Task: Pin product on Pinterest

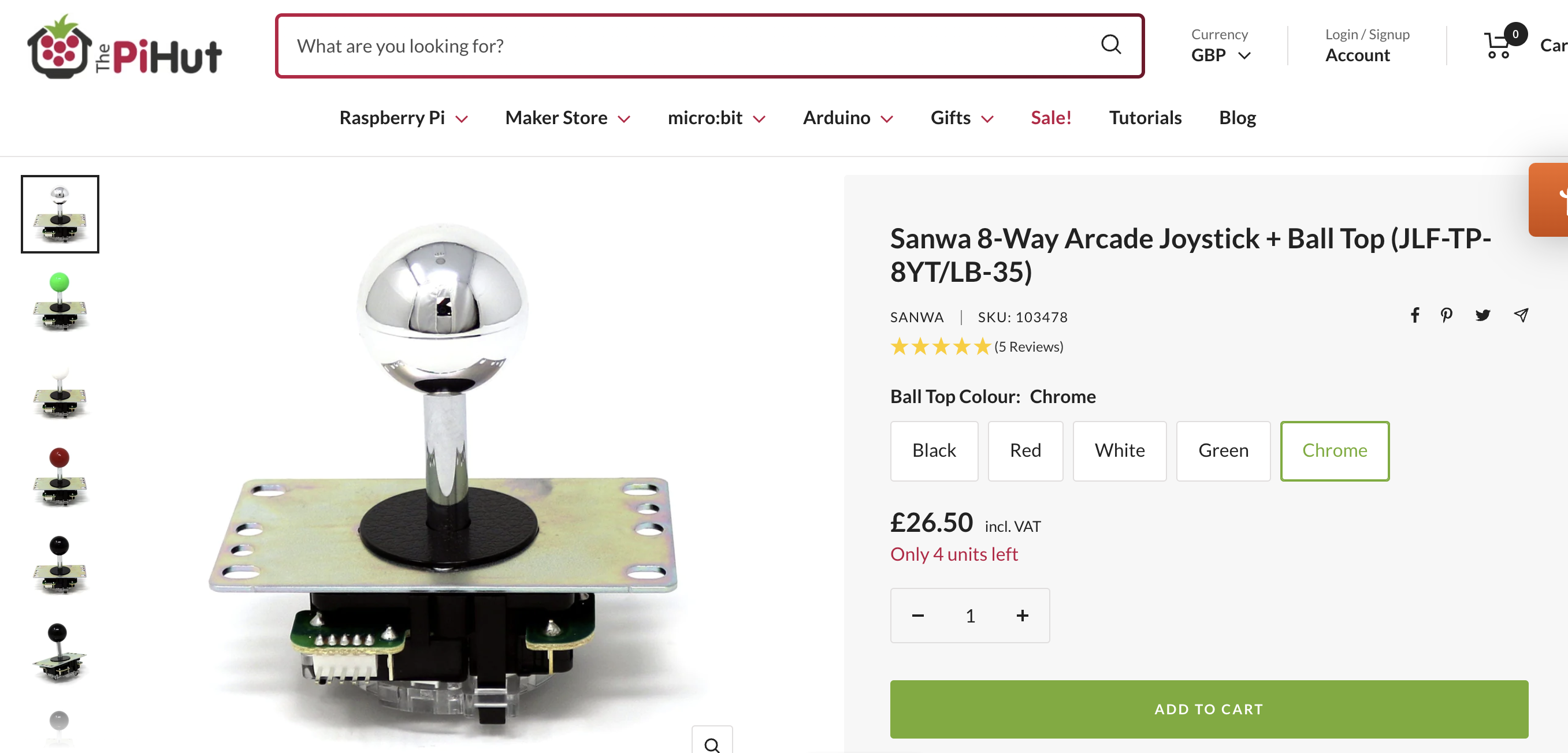Action: point(1446,315)
